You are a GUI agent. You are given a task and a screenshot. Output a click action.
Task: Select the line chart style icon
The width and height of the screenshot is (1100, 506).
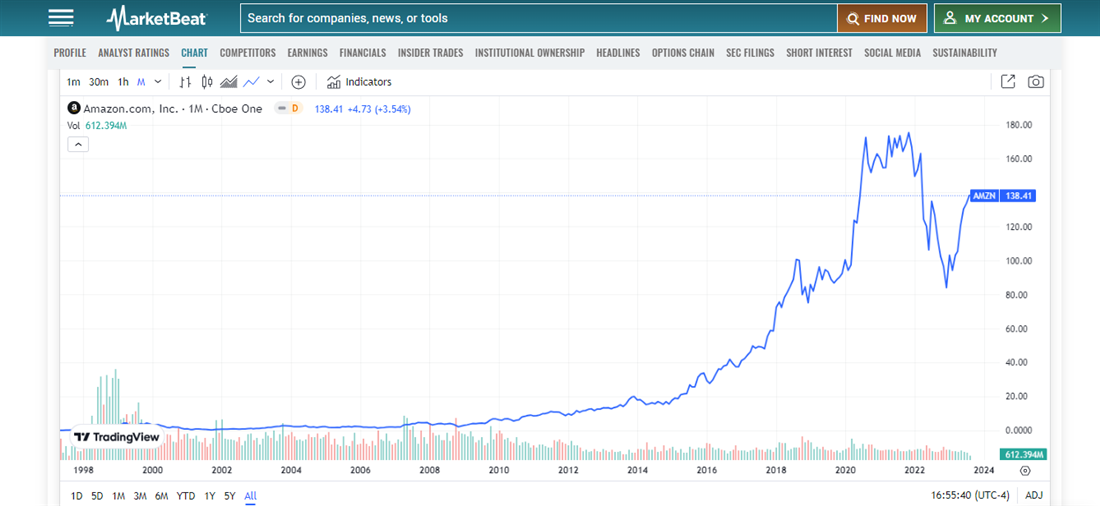click(x=251, y=82)
